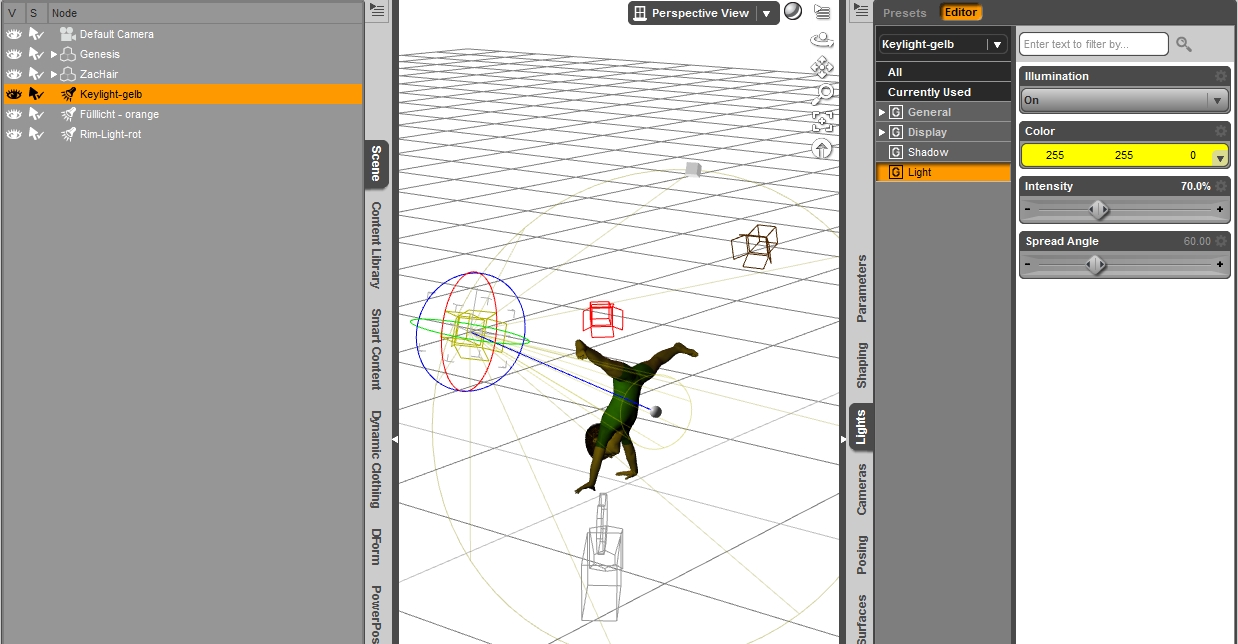Toggle selectability arrow for ZacHair
Viewport: 1238px width, 644px height.
36,74
